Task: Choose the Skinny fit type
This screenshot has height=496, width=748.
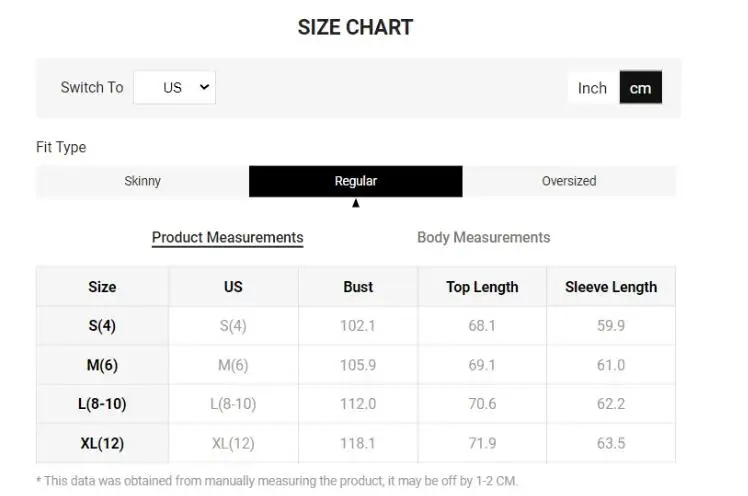Action: 142,181
